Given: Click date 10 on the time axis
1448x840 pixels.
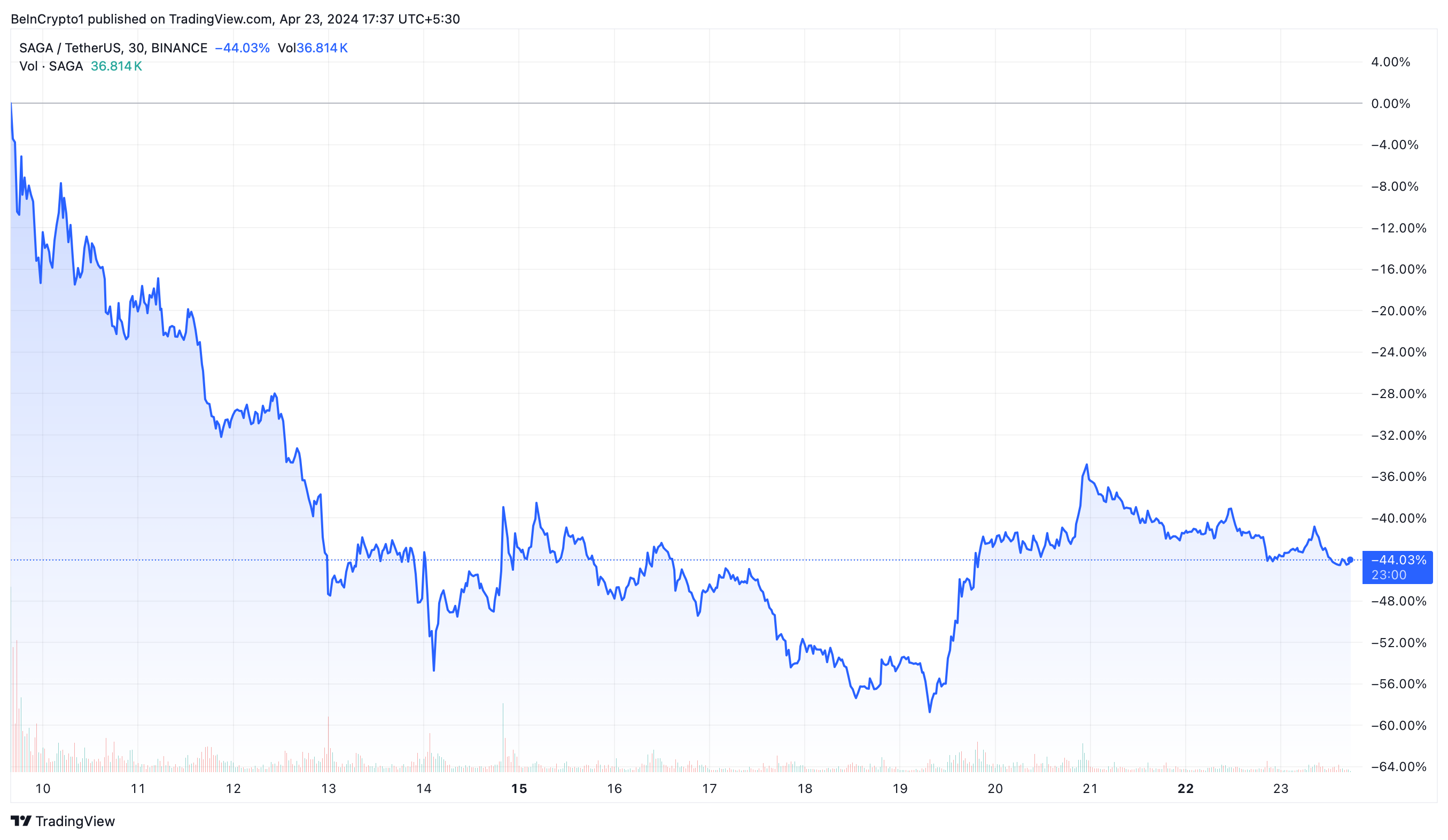Looking at the screenshot, I should [x=43, y=789].
